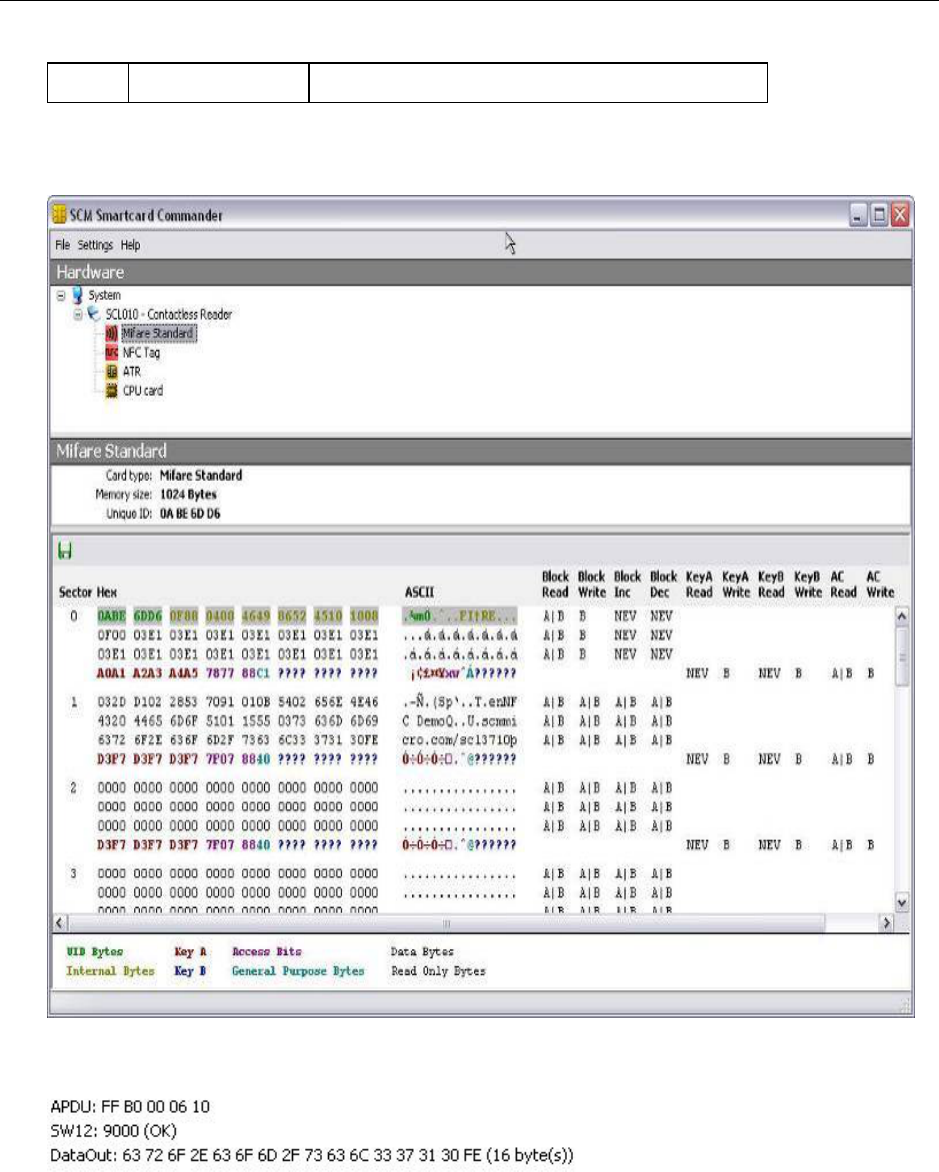939x1172 pixels.
Task: Click the green save icon above the sector table
Action: [x=65, y=551]
